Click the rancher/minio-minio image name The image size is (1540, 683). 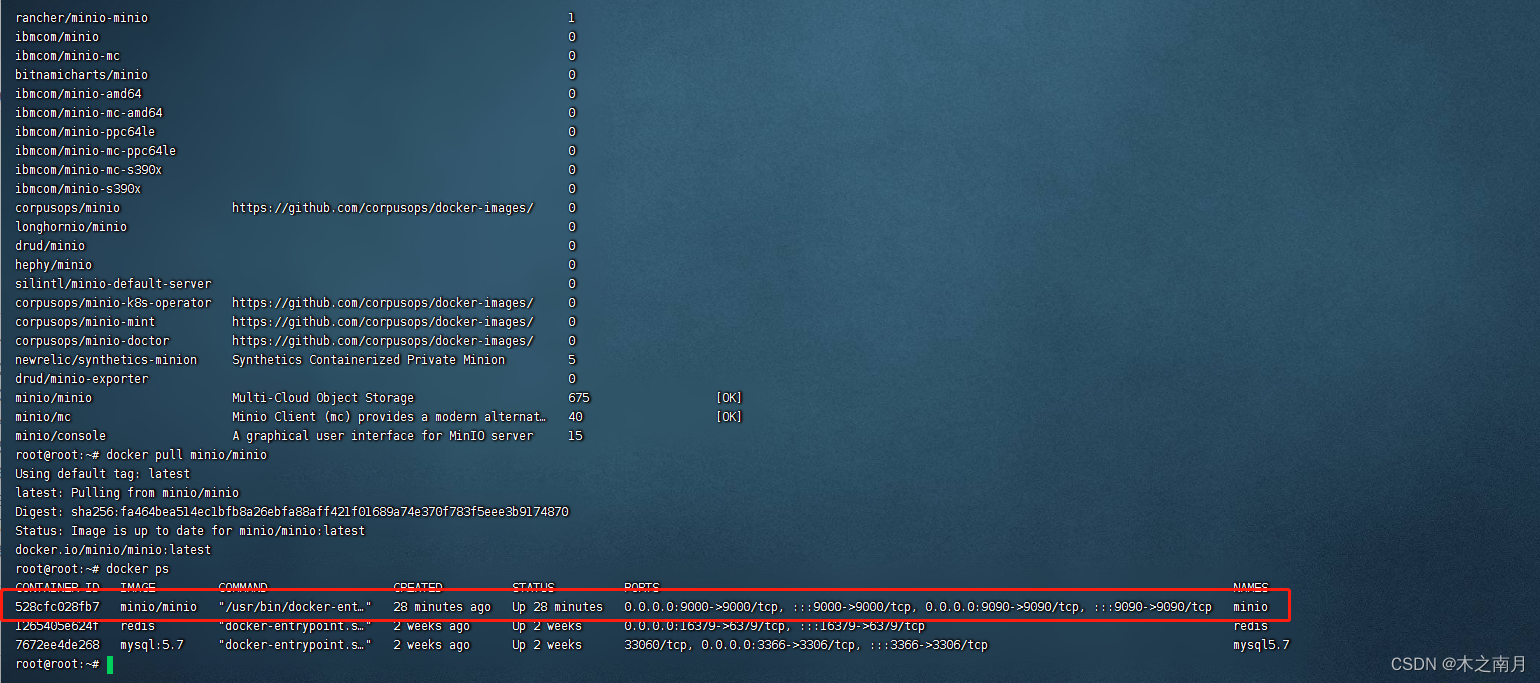(81, 18)
